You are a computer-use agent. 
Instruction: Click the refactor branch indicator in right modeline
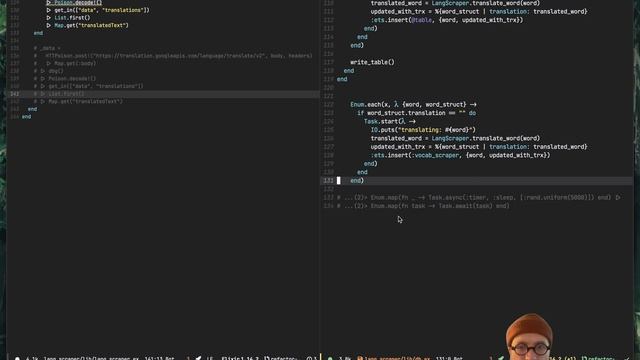click(x=598, y=358)
